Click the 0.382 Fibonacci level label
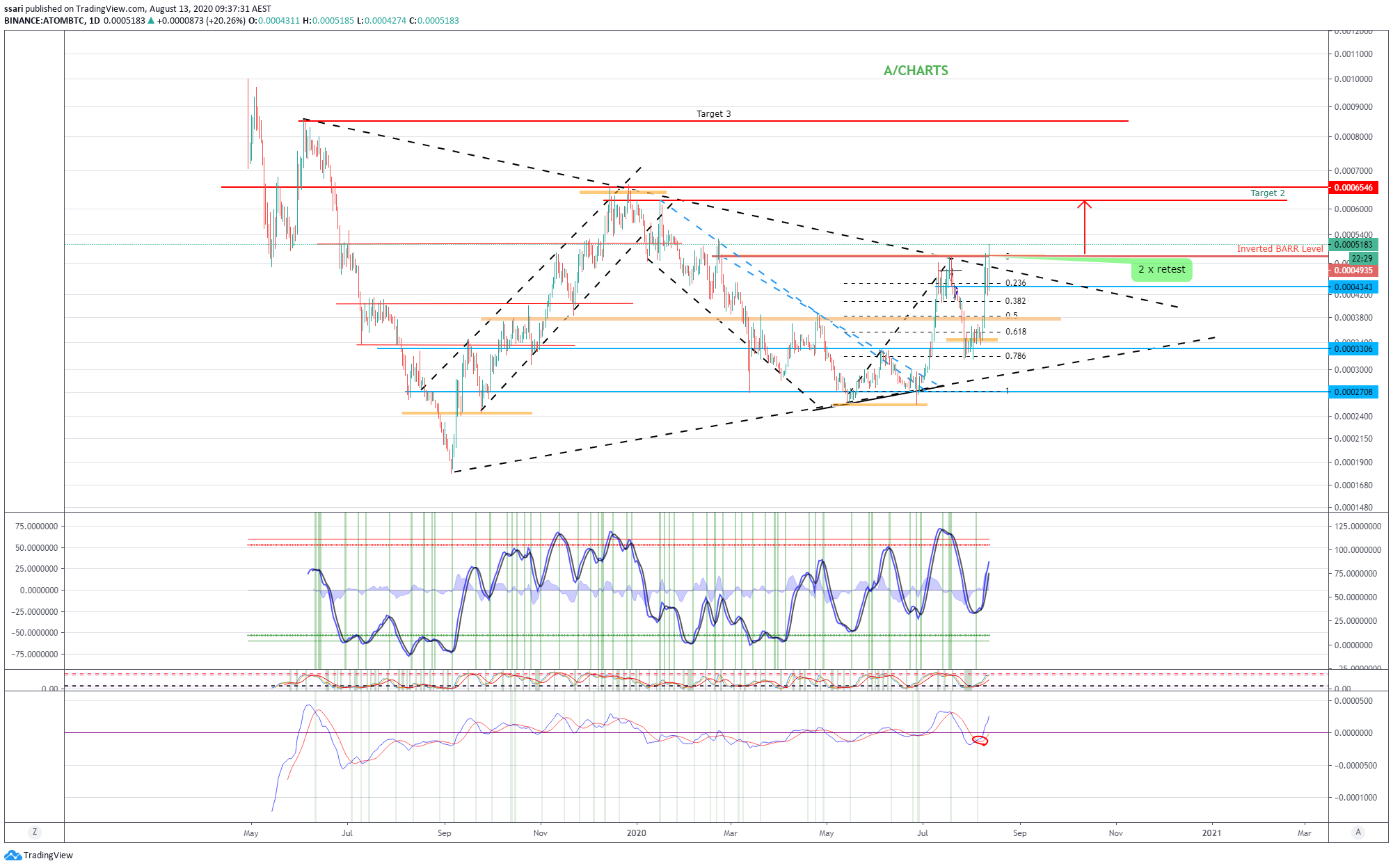Viewport: 1393px width, 868px height. coord(1016,301)
